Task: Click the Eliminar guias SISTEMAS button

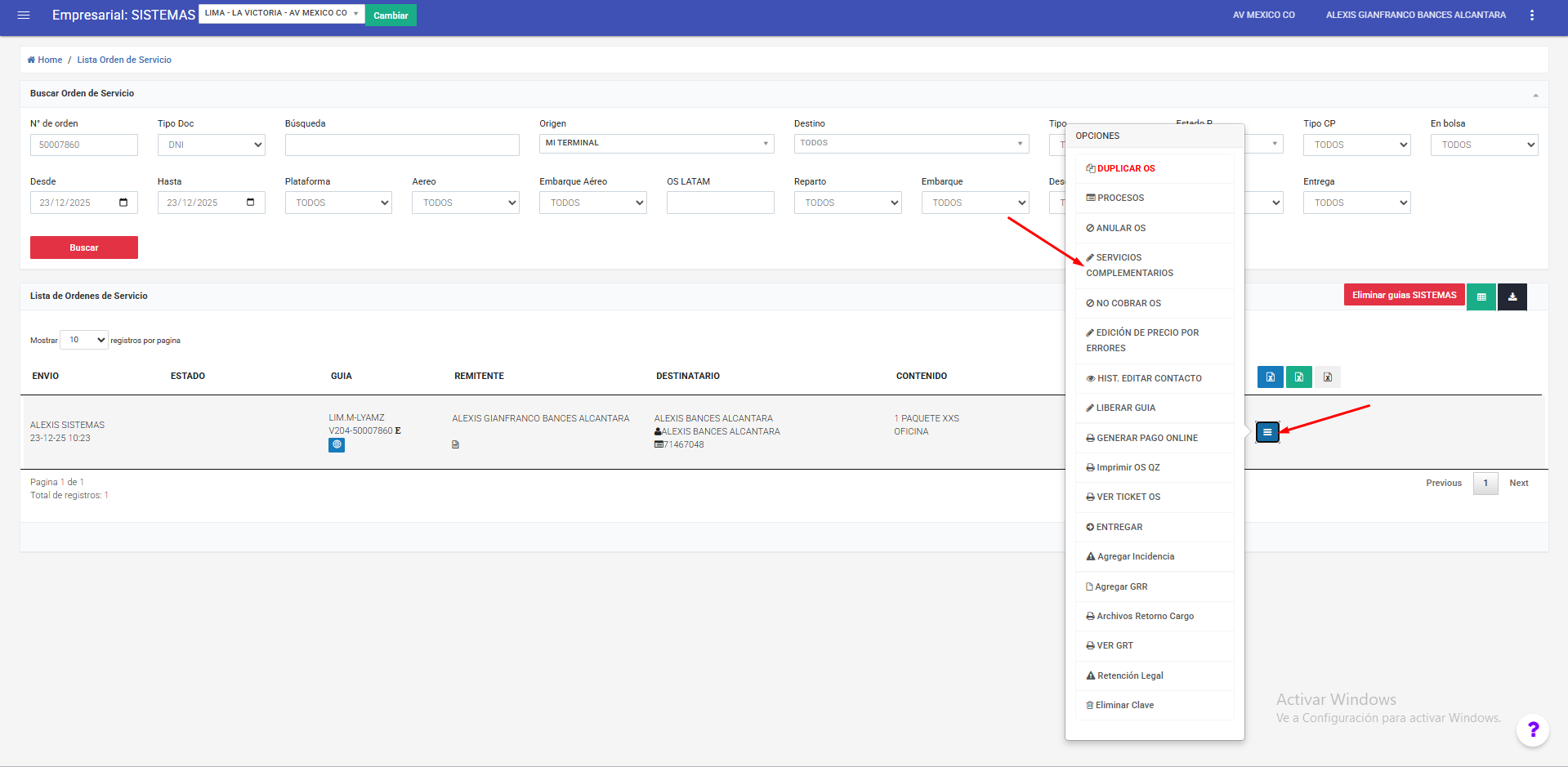Action: tap(1403, 296)
